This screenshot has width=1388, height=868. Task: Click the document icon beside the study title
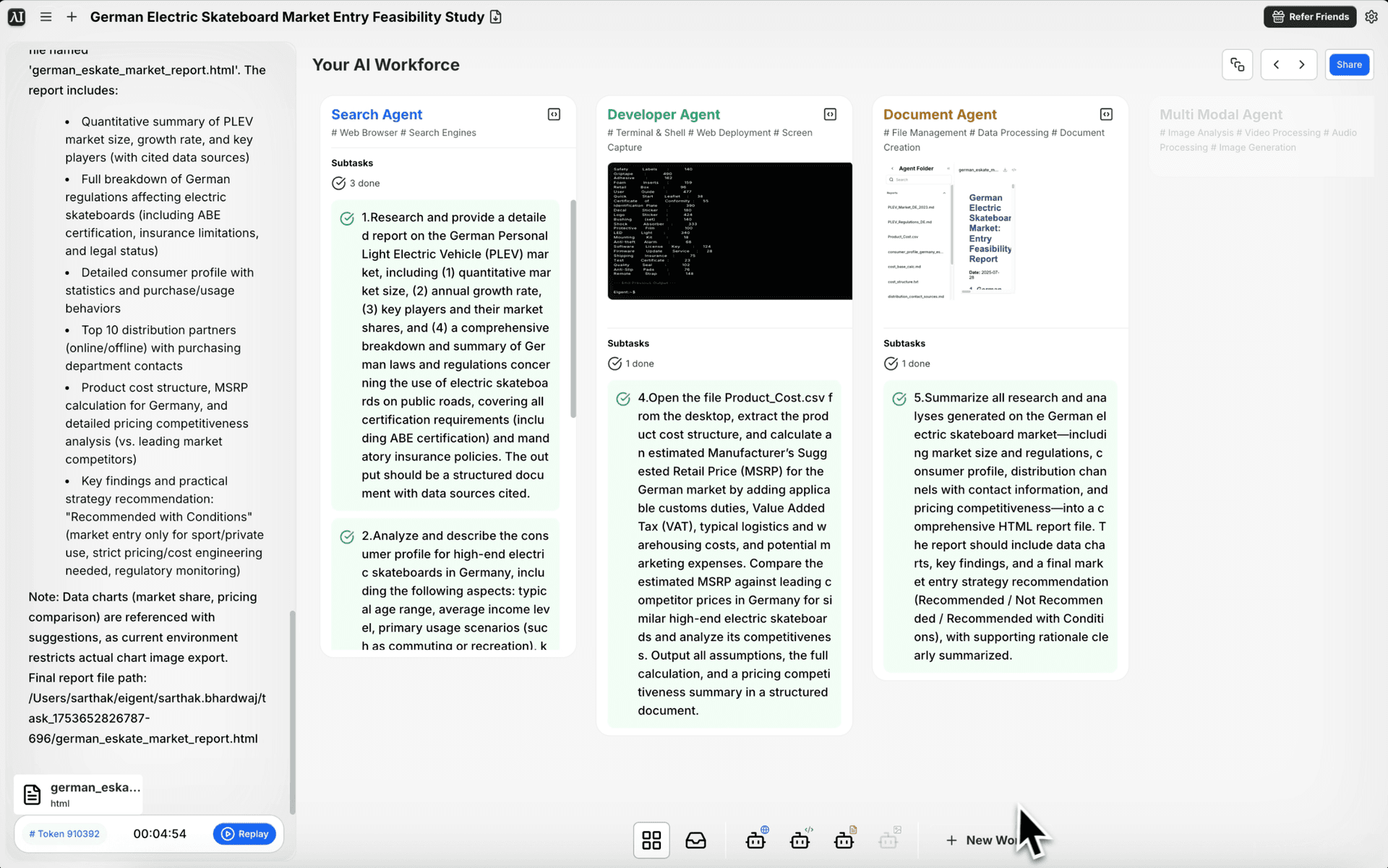tap(496, 17)
